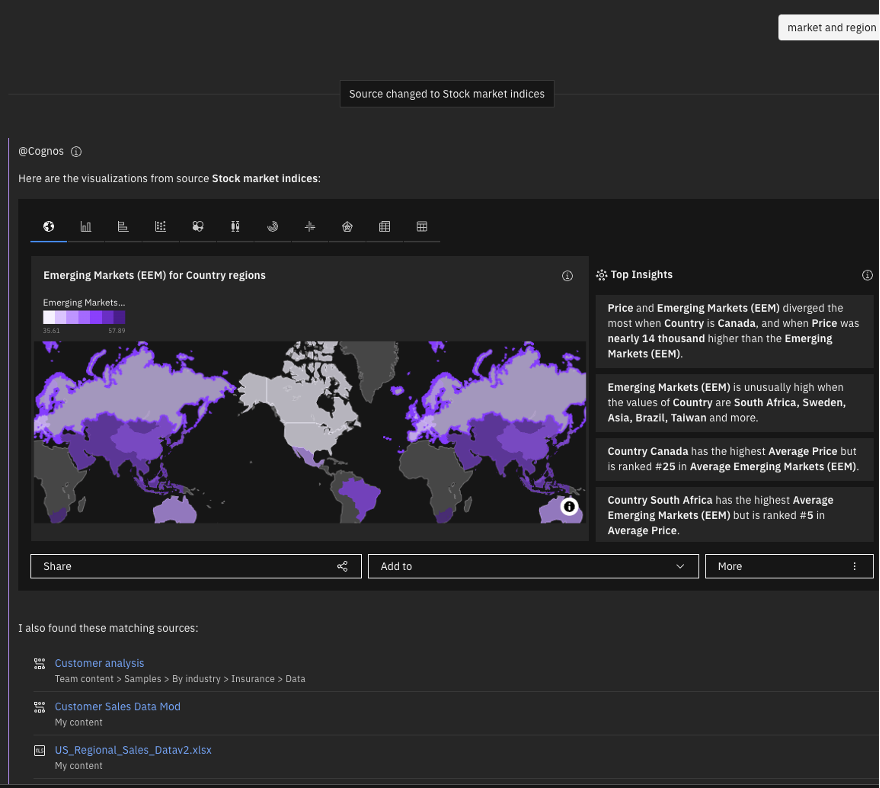880x788 pixels.
Task: Open the packed bubble chart tab
Action: (x=198, y=227)
